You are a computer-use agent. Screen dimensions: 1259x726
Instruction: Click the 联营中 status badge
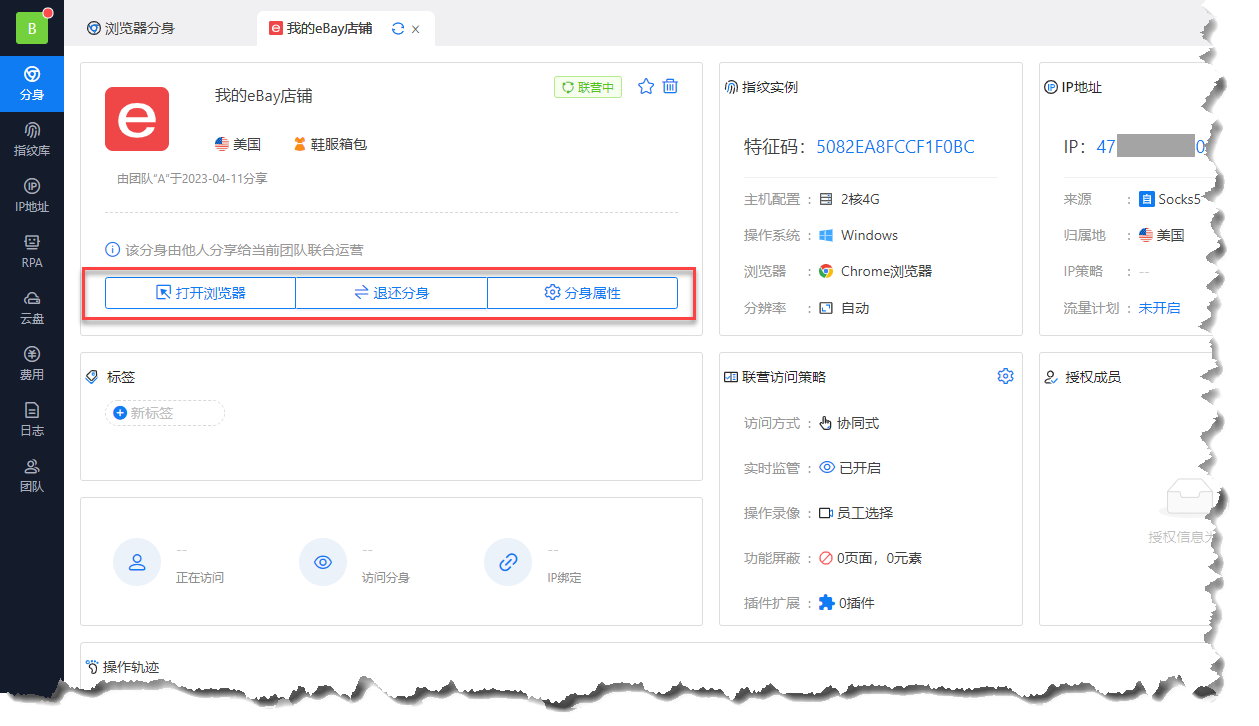(x=588, y=87)
